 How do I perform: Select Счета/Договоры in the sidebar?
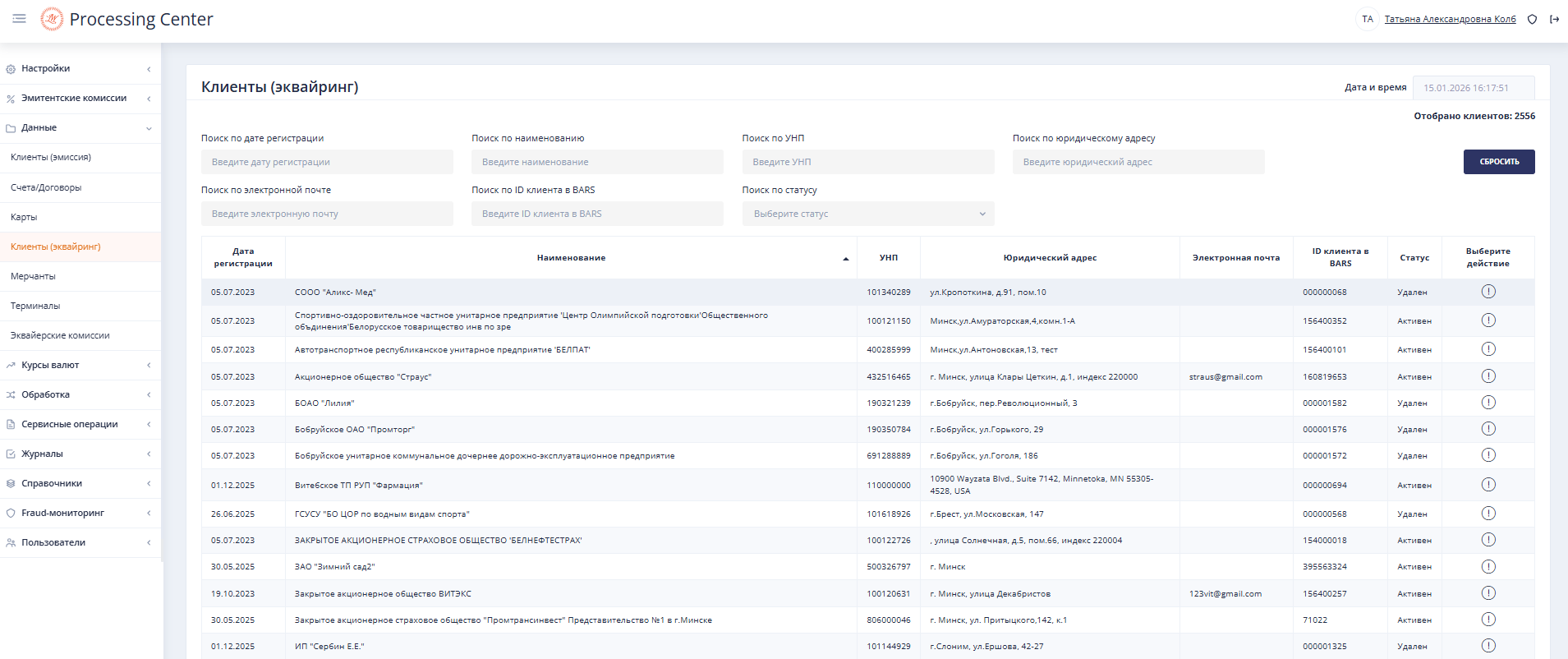point(46,187)
